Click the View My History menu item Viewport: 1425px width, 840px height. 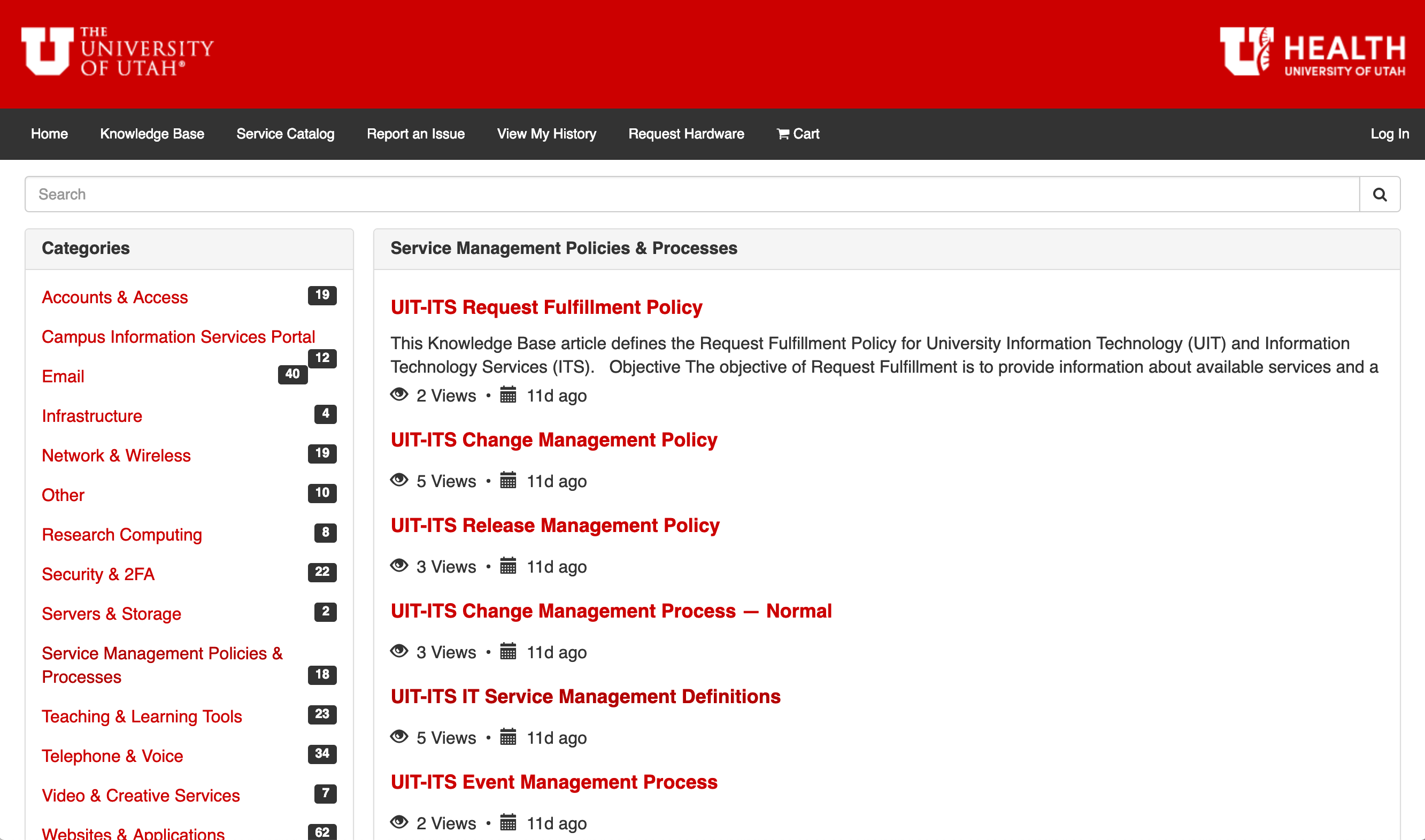546,133
